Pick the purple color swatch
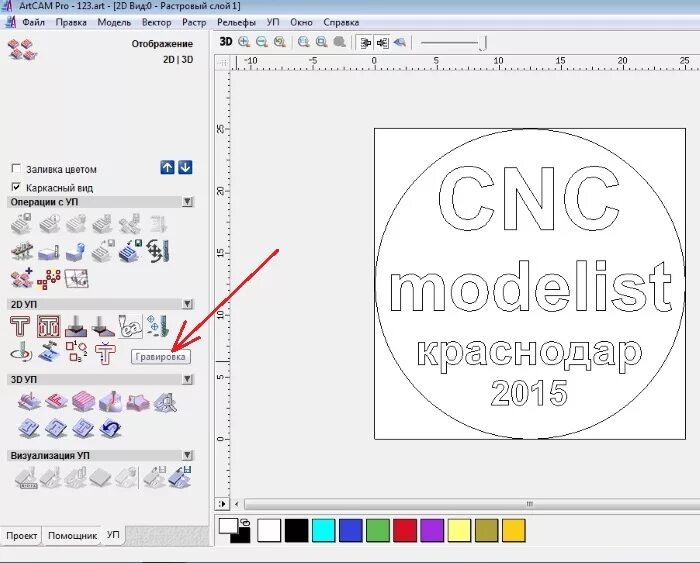This screenshot has height=563, width=700. (x=432, y=530)
